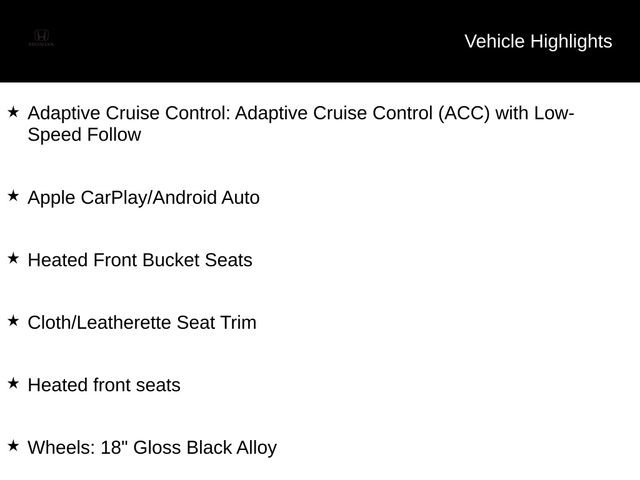Click the black header banner
The image size is (640, 480).
coord(320,41)
